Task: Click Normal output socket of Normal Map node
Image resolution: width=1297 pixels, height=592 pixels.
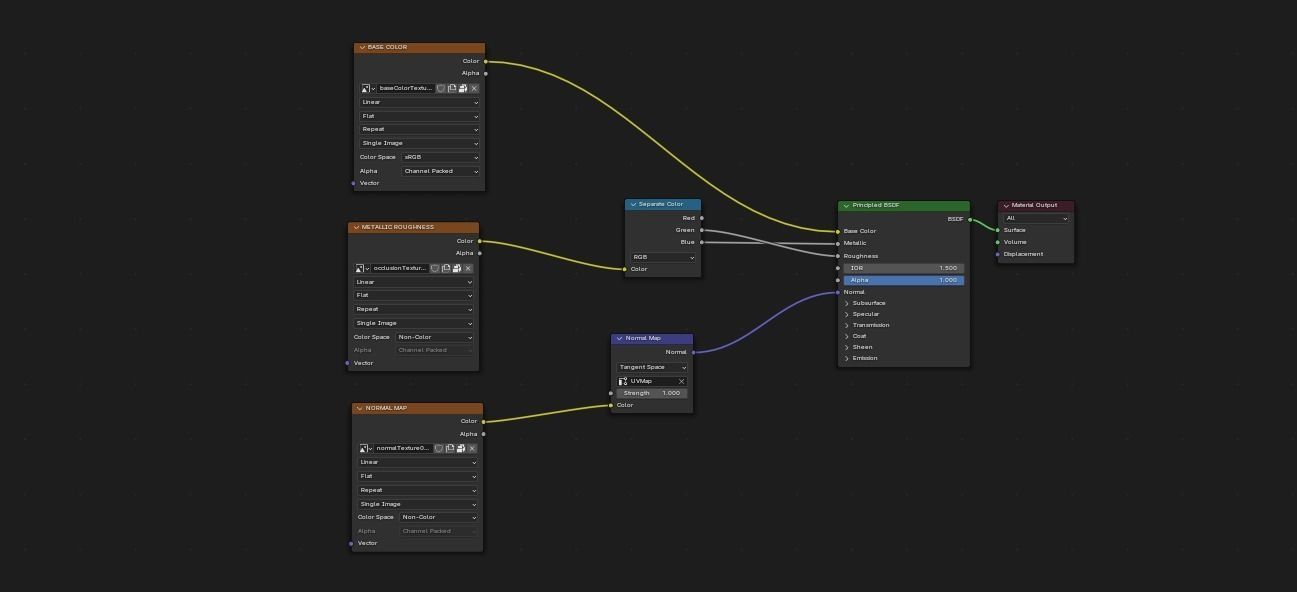Action: click(x=693, y=352)
